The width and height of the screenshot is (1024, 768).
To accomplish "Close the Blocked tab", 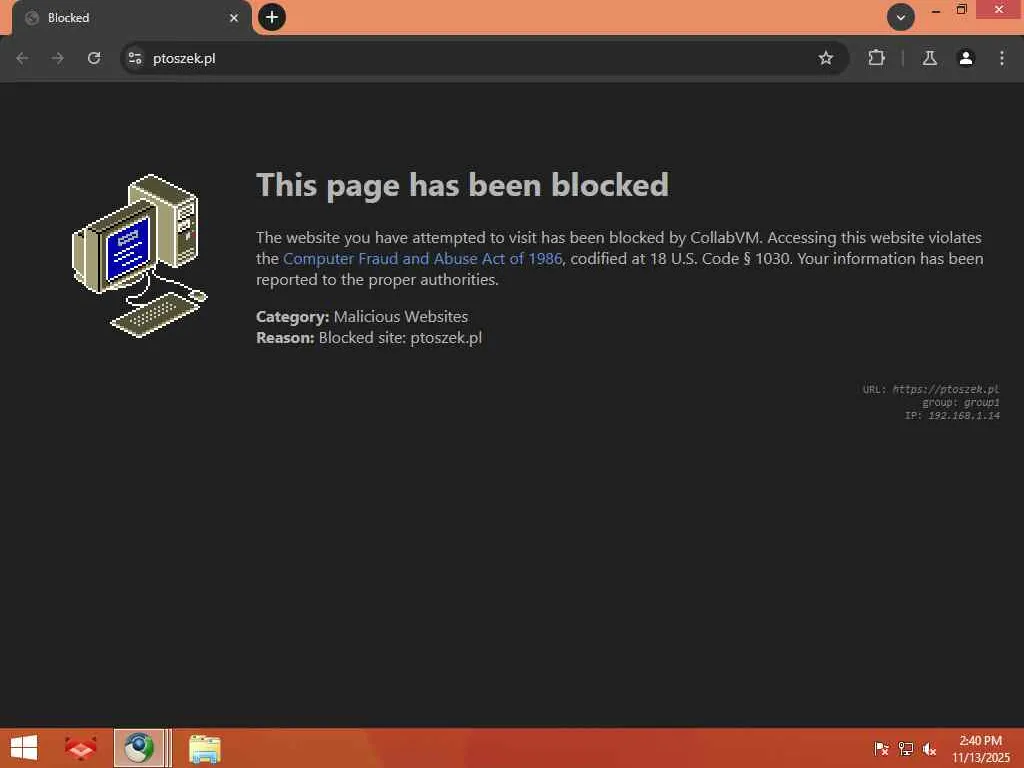I will (234, 18).
